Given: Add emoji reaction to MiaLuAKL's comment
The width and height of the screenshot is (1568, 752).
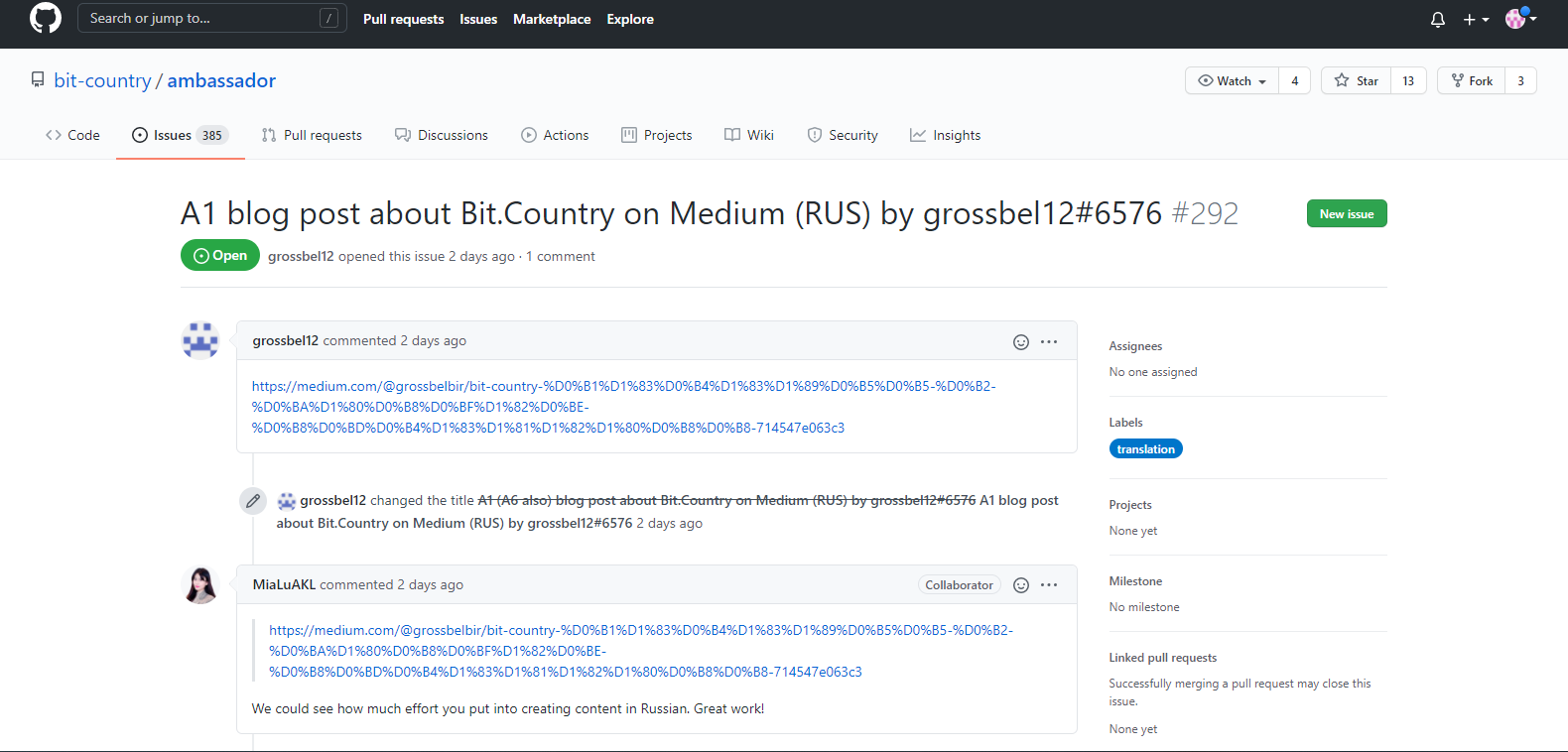Looking at the screenshot, I should [x=1021, y=585].
